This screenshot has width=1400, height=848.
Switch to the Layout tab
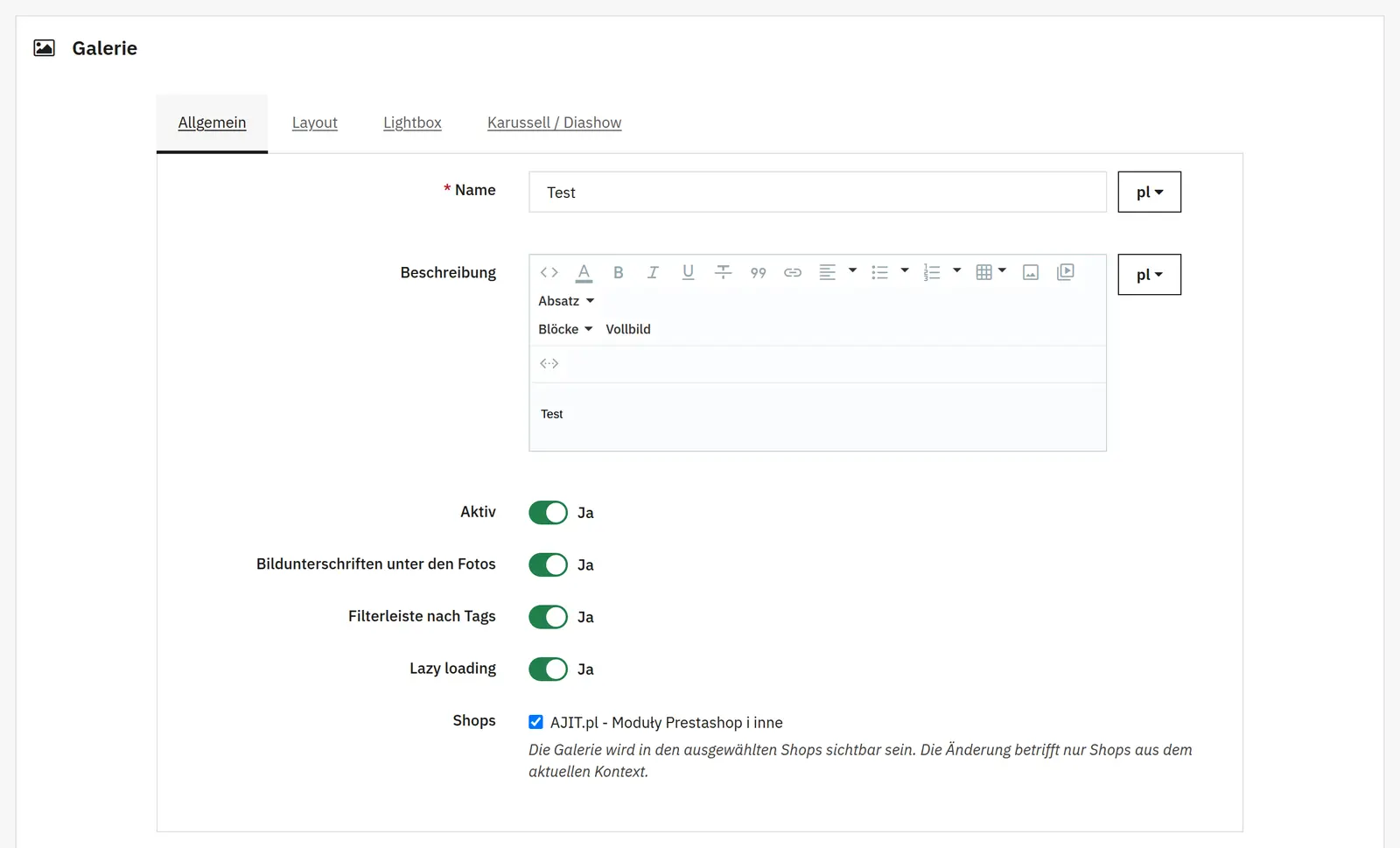(315, 123)
